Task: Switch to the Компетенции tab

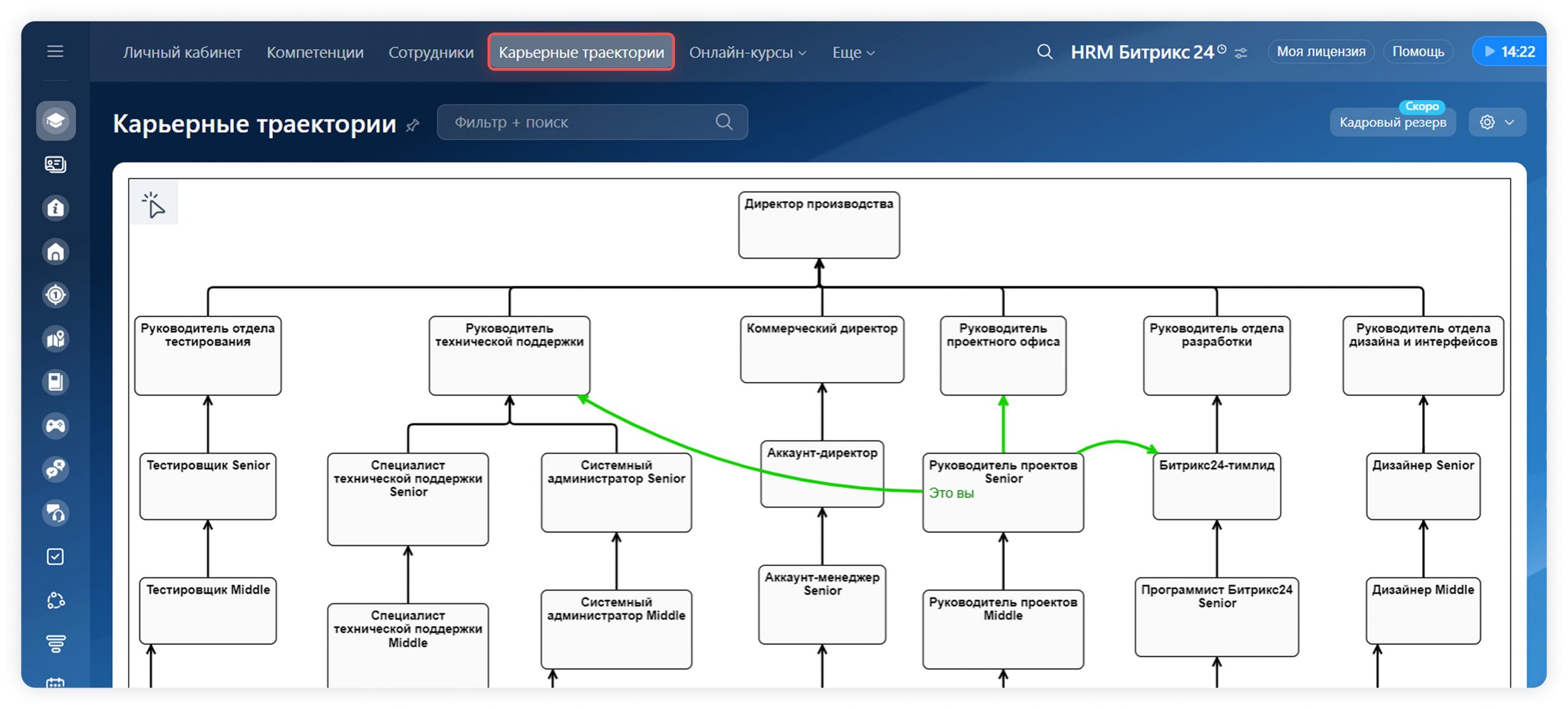Action: point(315,53)
